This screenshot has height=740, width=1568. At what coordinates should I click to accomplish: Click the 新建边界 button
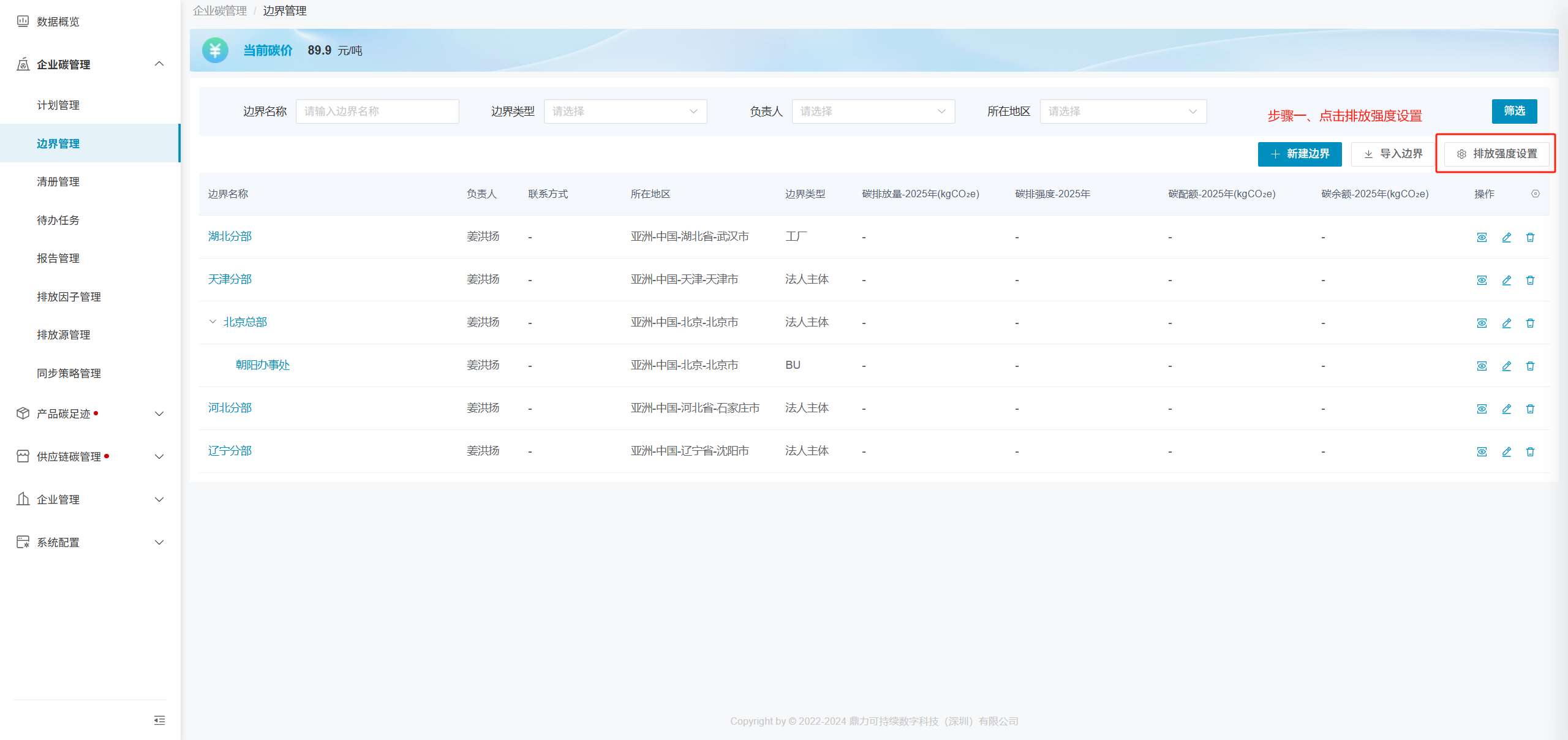1299,154
